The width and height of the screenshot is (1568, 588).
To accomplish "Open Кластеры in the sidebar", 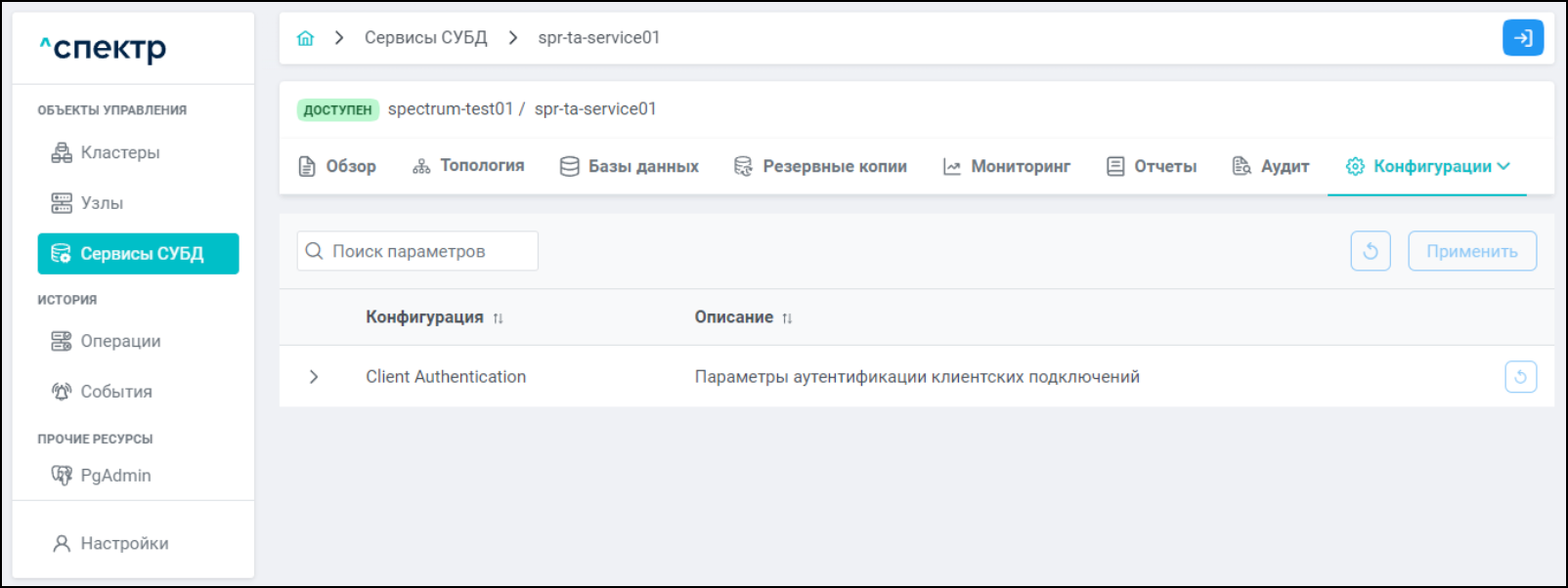I will (119, 152).
